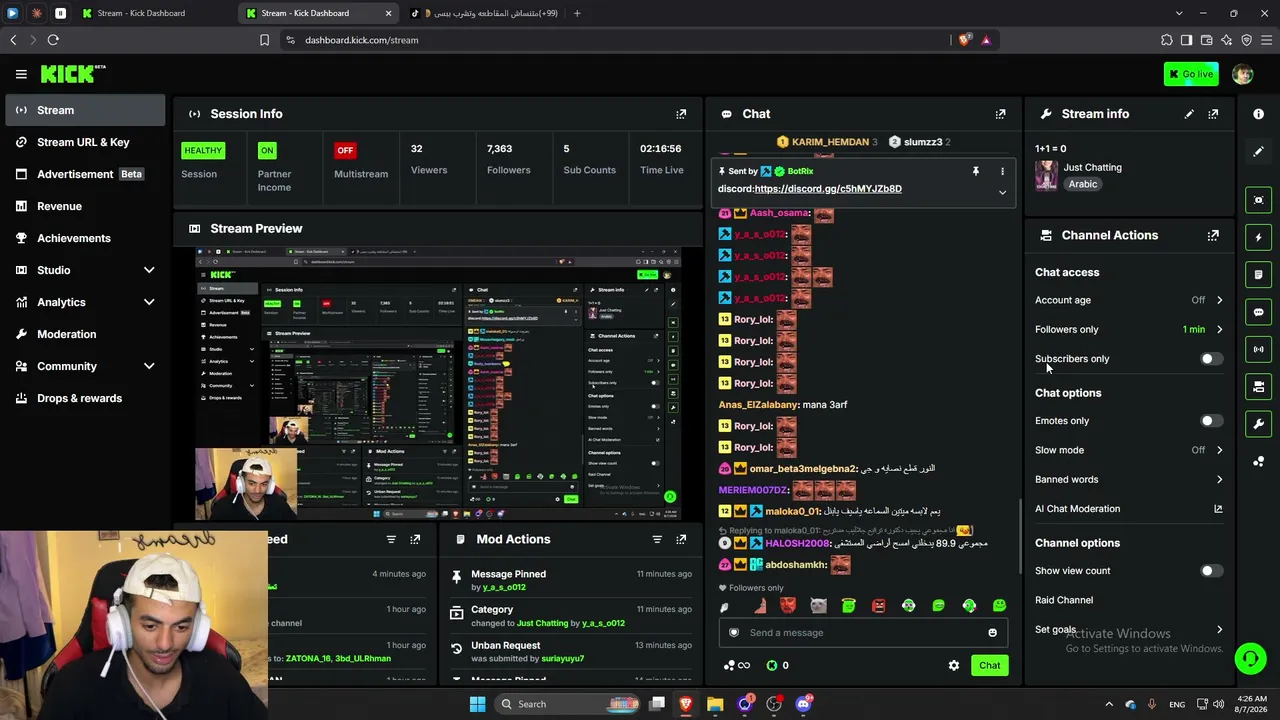Expand the Analytics sidebar section
The height and width of the screenshot is (720, 1280).
(x=149, y=302)
